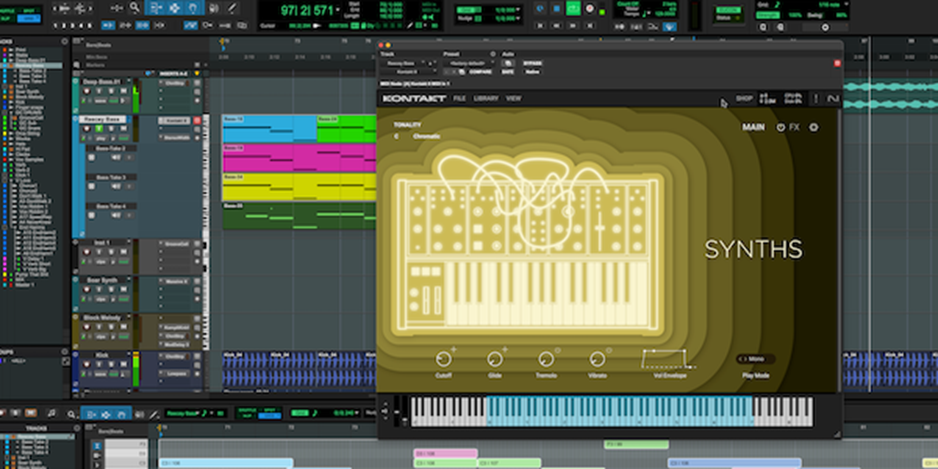Select the Boar Synth track name

[x=102, y=279]
